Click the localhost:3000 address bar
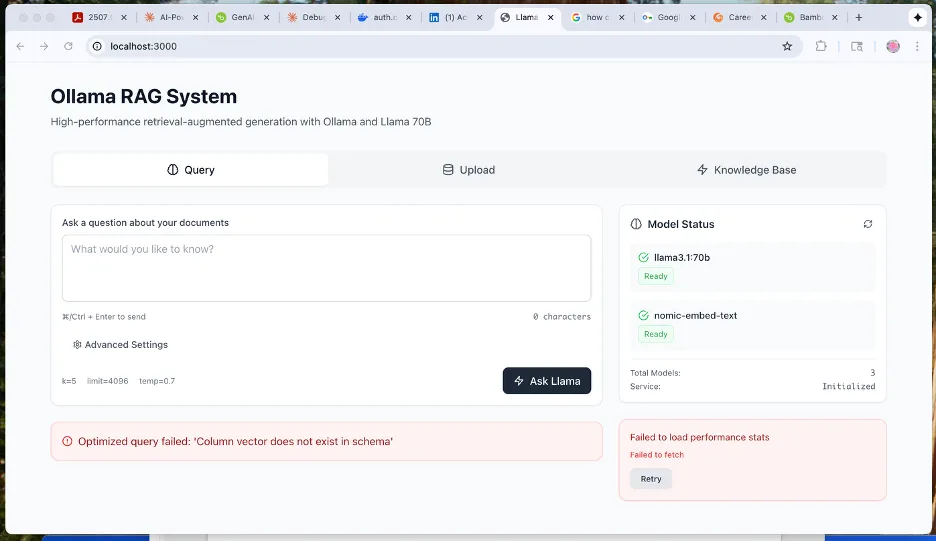Image resolution: width=936 pixels, height=542 pixels. (442, 46)
